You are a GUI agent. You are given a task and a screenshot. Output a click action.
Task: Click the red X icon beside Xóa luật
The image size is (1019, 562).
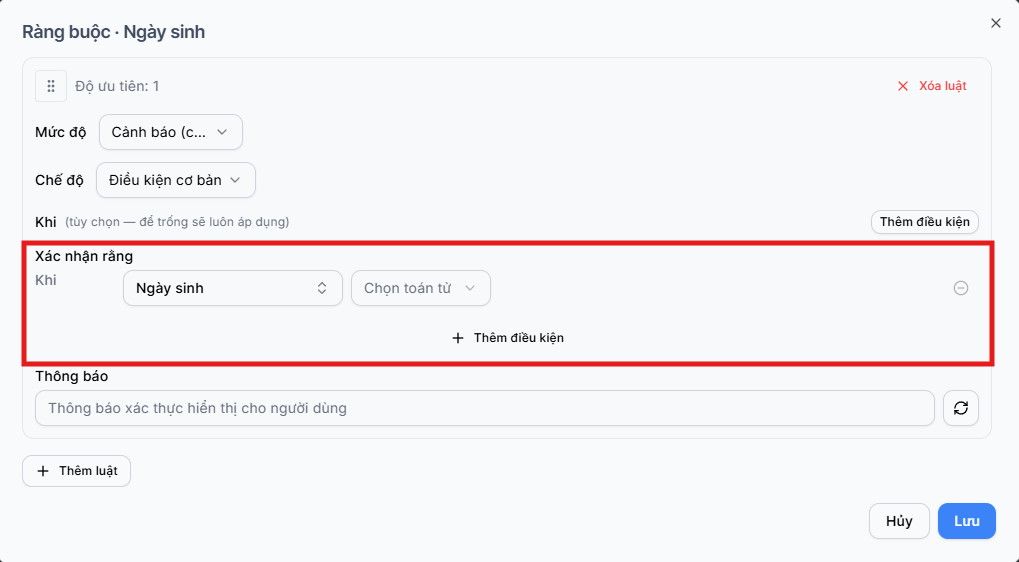pyautogui.click(x=903, y=86)
